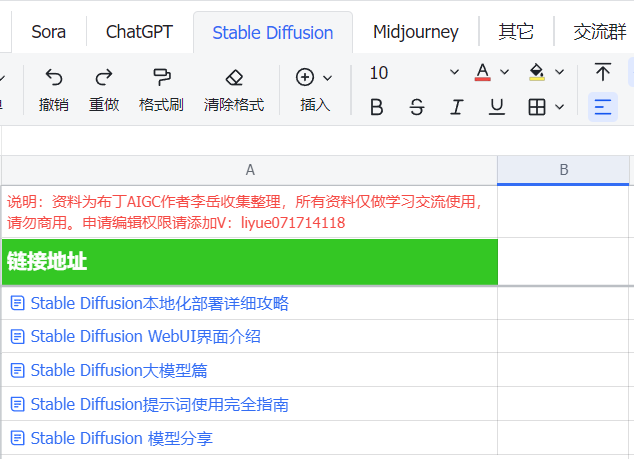Expand font color options arrow
The image size is (634, 459).
tap(504, 72)
